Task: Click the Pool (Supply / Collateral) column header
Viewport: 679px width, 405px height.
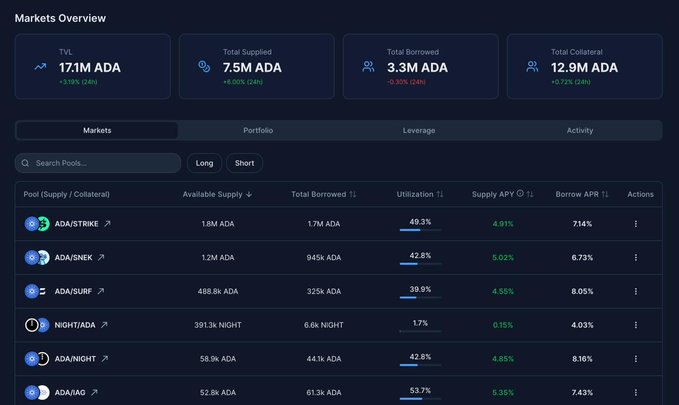Action: pyautogui.click(x=66, y=194)
